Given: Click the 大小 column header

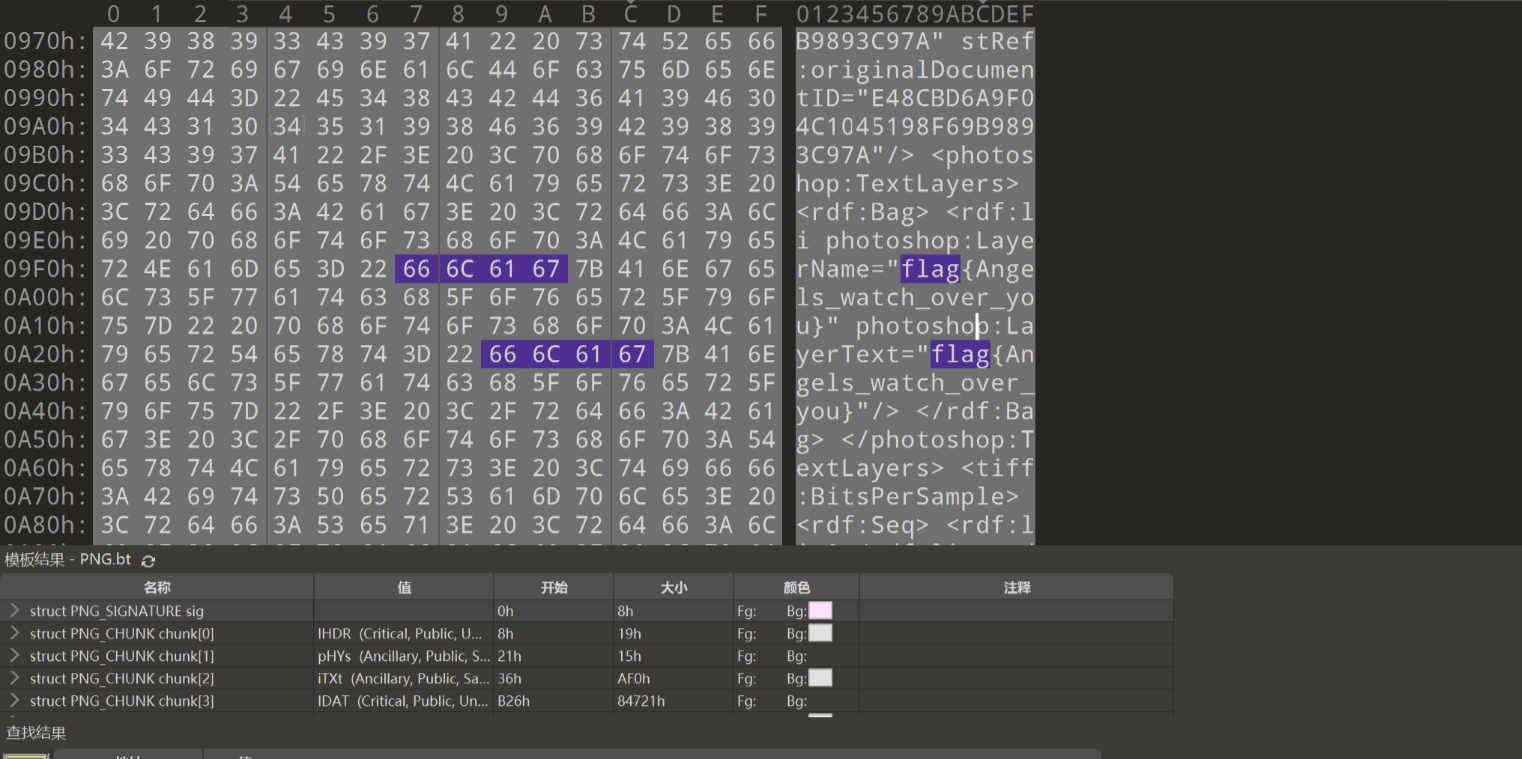Looking at the screenshot, I should 674,587.
